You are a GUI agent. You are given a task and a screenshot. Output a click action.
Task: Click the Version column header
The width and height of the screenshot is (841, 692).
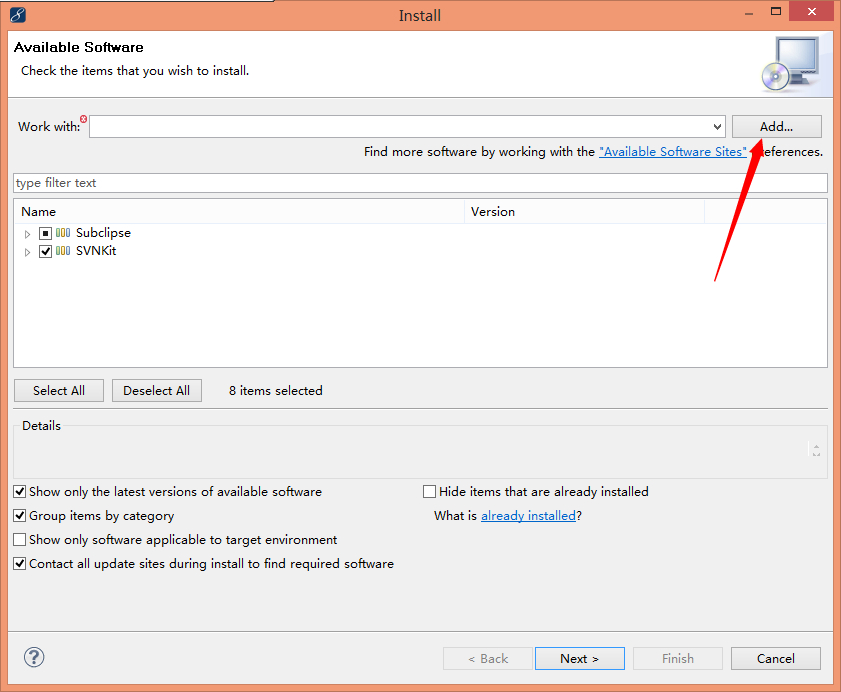(x=584, y=211)
